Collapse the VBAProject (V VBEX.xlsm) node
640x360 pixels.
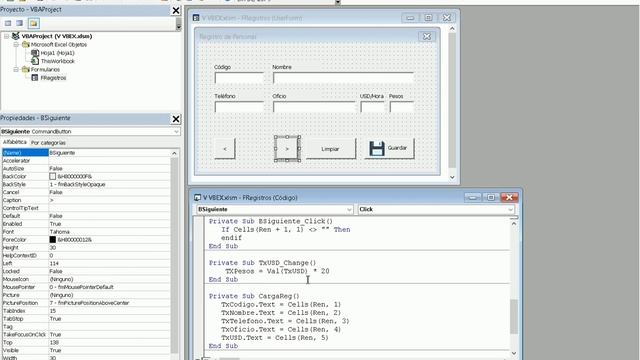click(7, 36)
